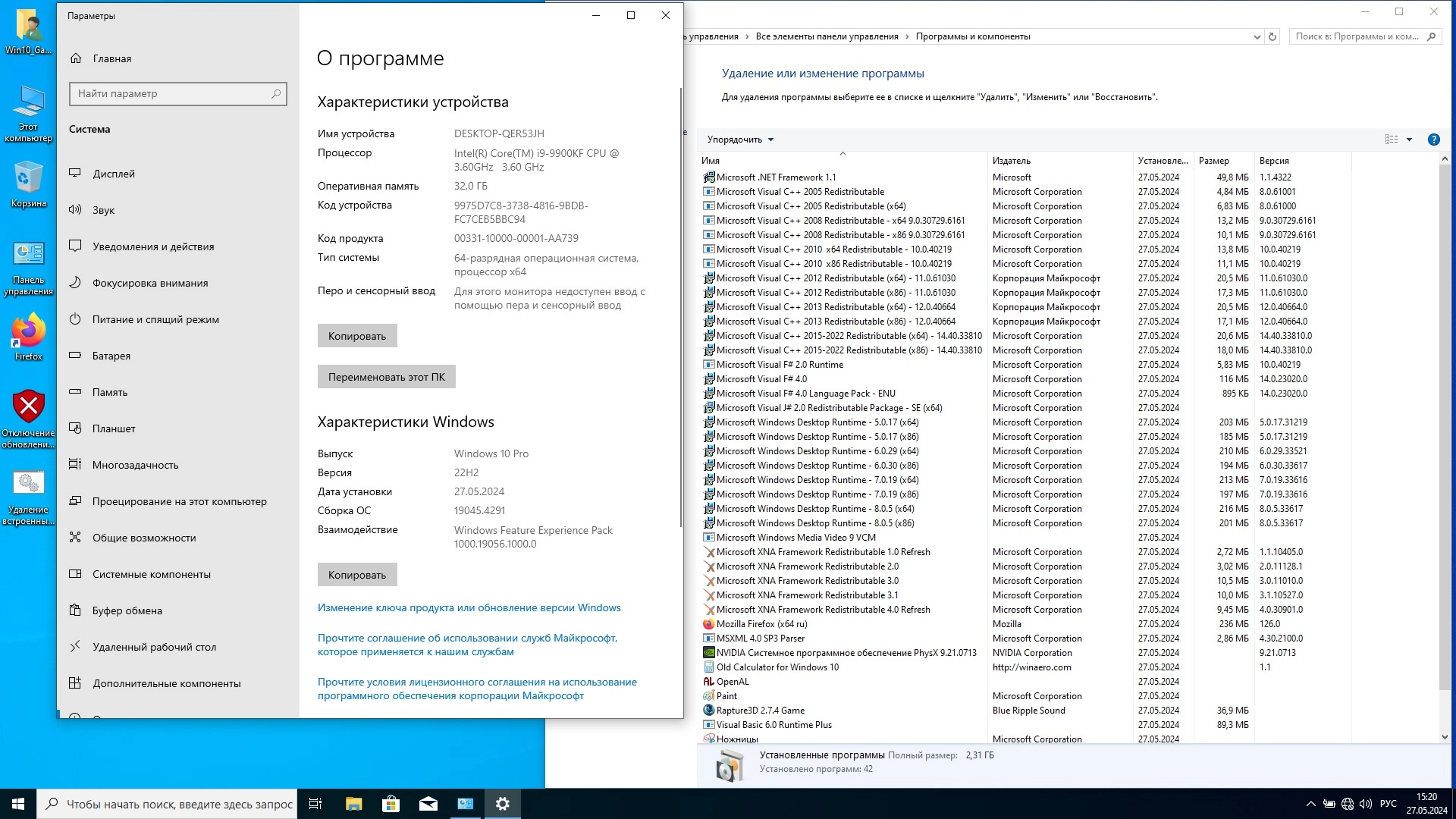Viewport: 1456px width, 819px height.
Task: Open Firefox desktop shortcut icon
Action: click(x=29, y=334)
